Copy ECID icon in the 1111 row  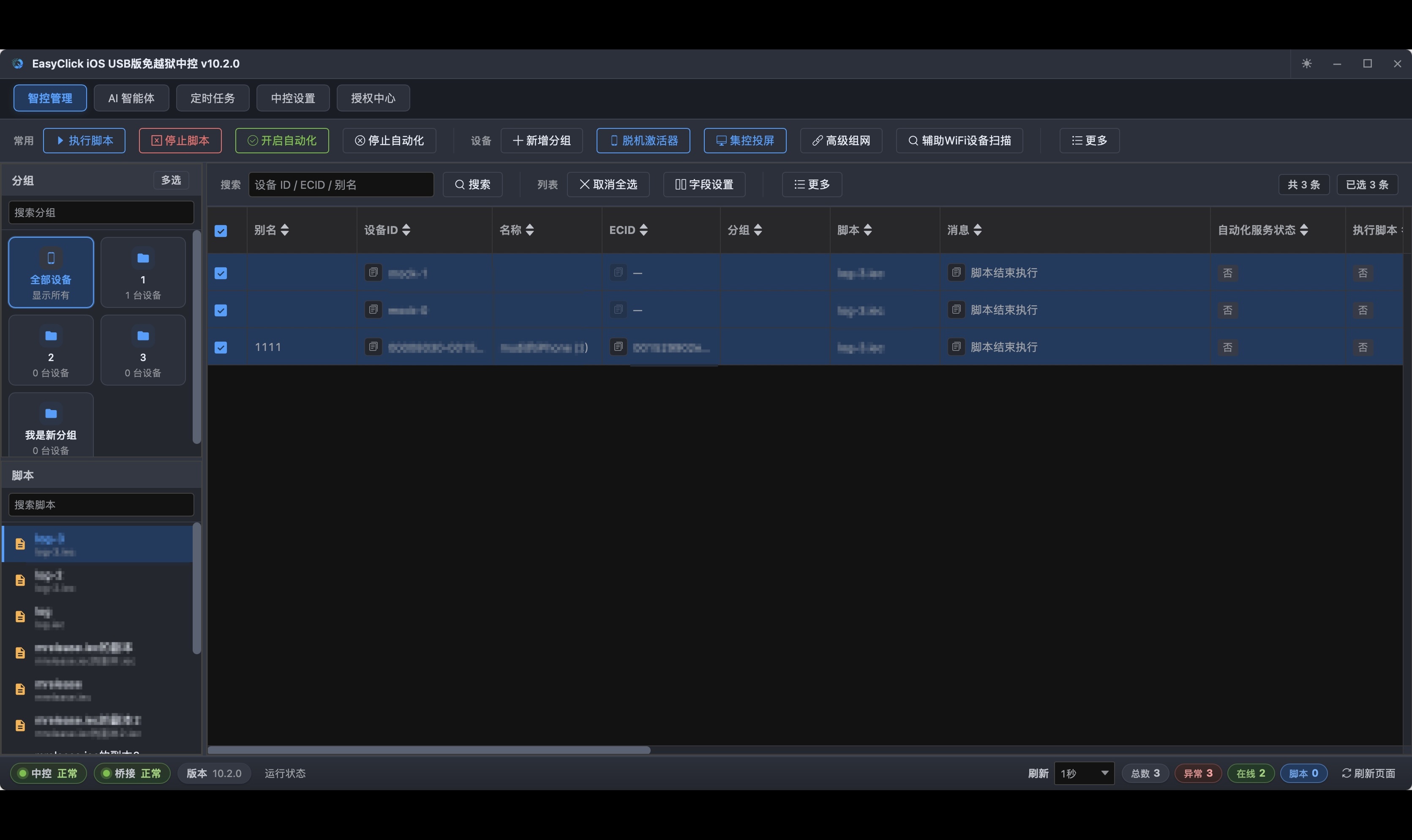[x=618, y=346]
